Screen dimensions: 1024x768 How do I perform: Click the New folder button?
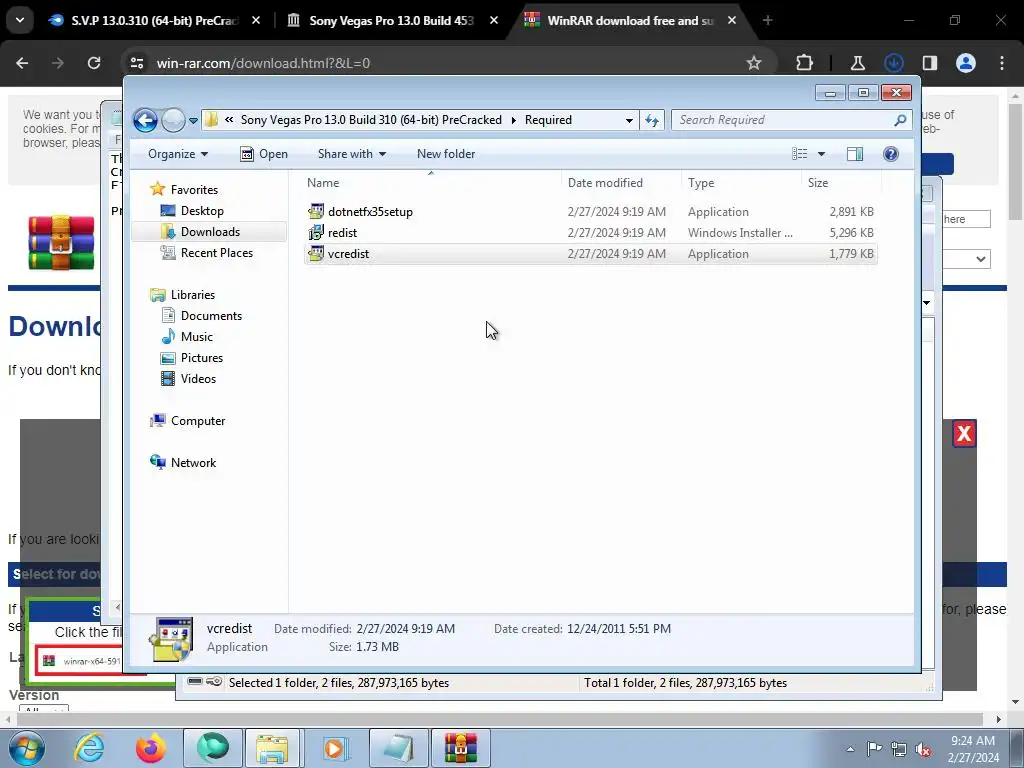tap(446, 154)
